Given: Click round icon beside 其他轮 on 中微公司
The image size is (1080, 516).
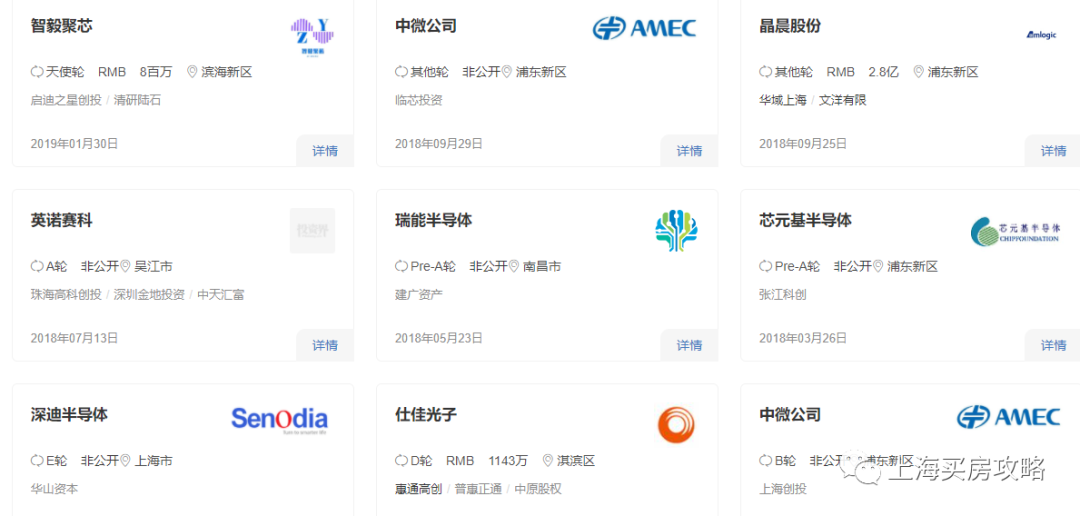Looking at the screenshot, I should (401, 72).
